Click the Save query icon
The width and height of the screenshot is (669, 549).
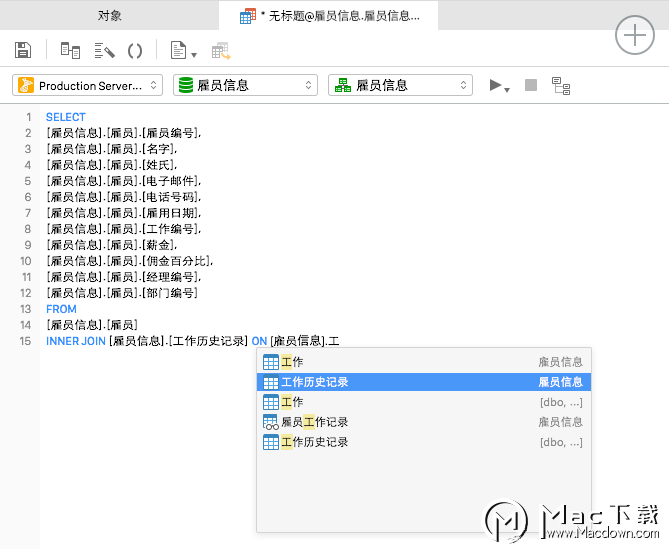23,50
